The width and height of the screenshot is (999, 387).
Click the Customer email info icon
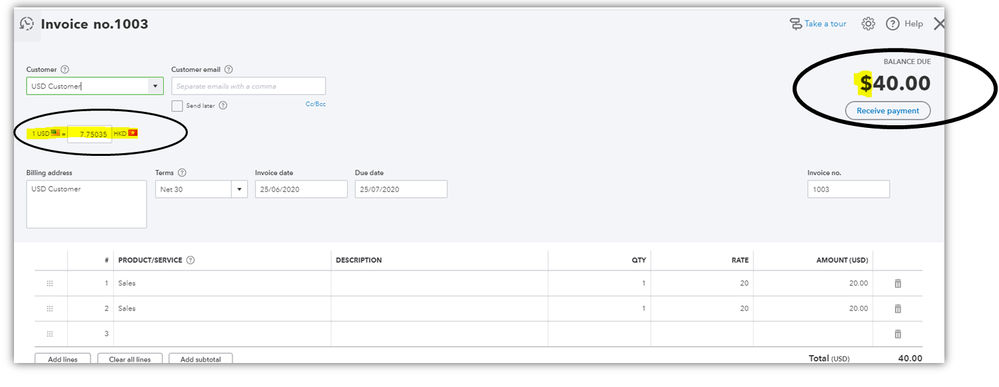tap(229, 69)
